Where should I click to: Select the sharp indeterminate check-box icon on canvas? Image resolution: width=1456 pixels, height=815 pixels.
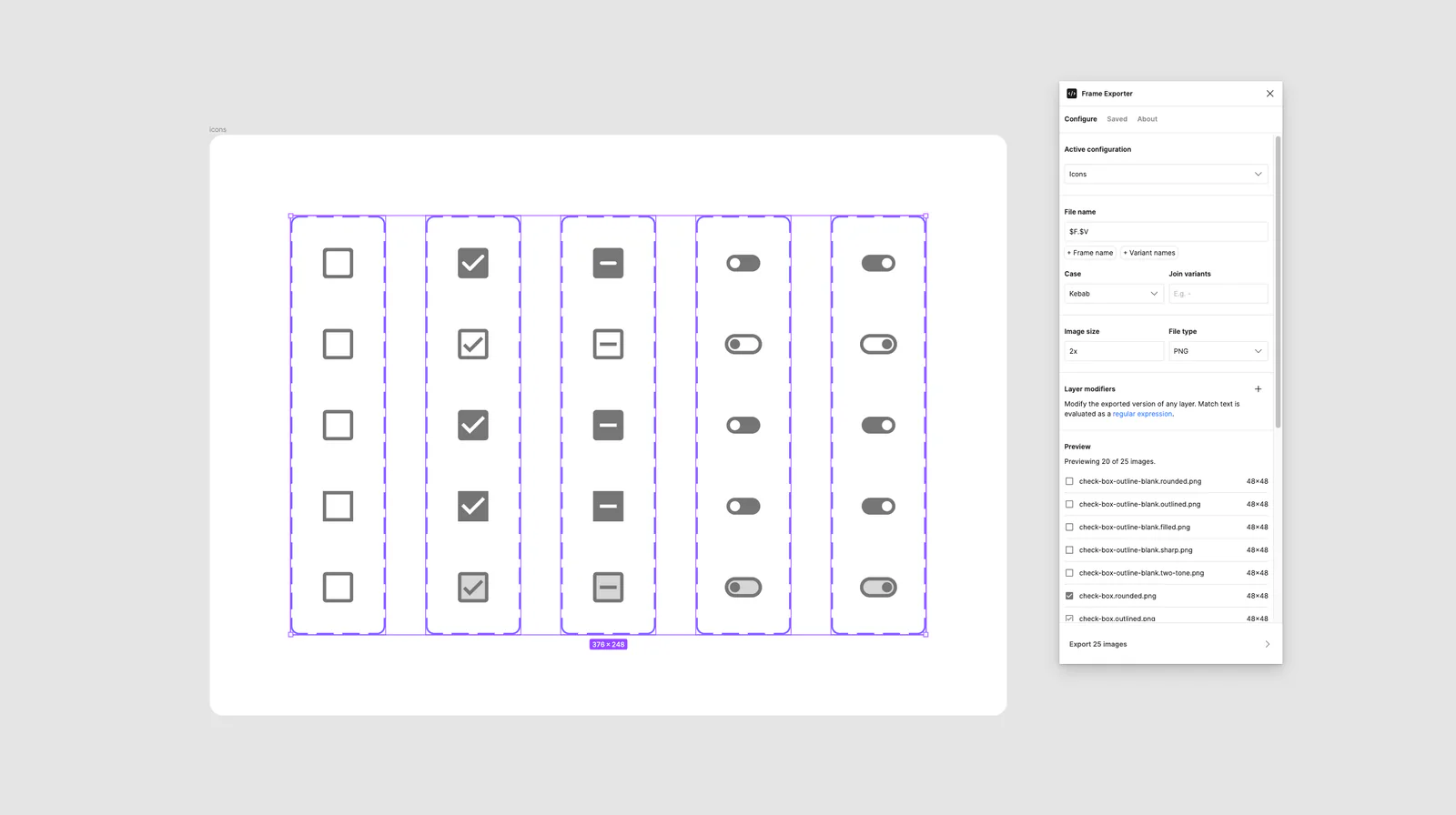[x=608, y=506]
